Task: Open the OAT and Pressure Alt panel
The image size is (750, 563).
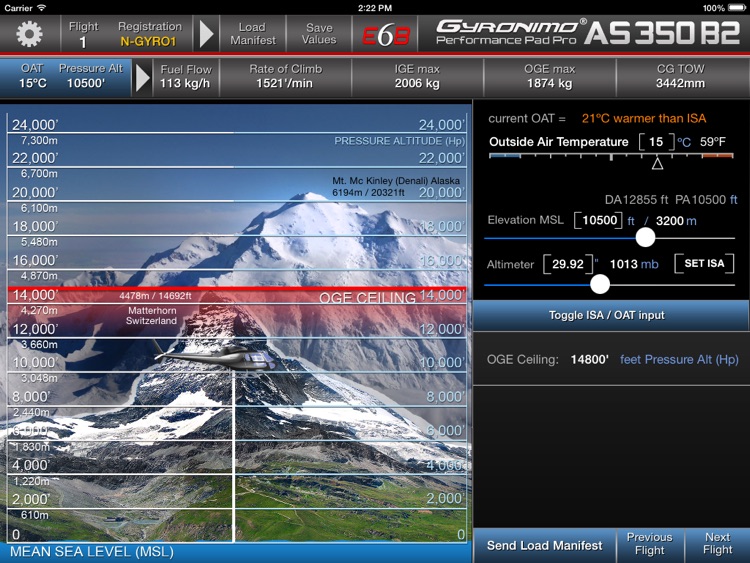Action: pyautogui.click(x=66, y=77)
